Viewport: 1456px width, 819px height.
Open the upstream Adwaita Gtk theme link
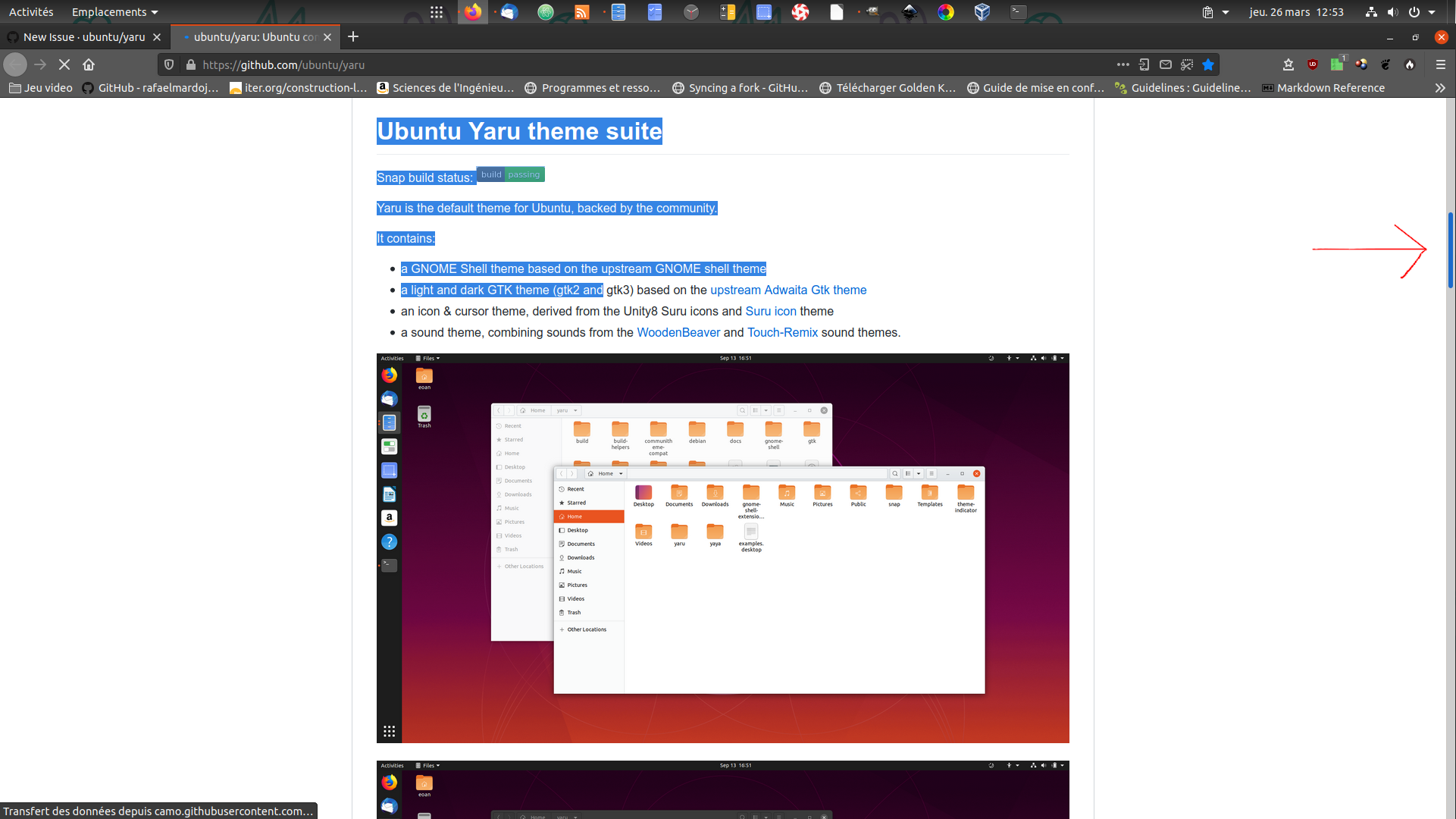(x=787, y=290)
